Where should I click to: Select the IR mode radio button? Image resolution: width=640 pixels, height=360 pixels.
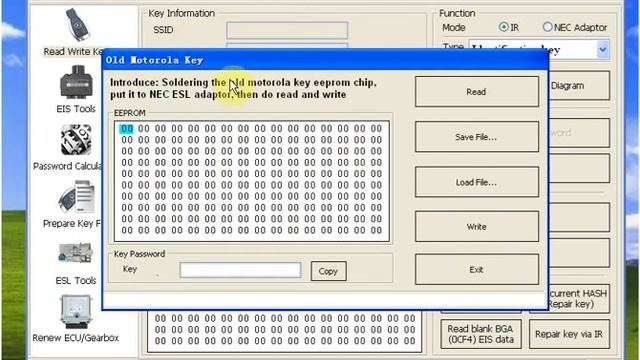click(x=504, y=27)
